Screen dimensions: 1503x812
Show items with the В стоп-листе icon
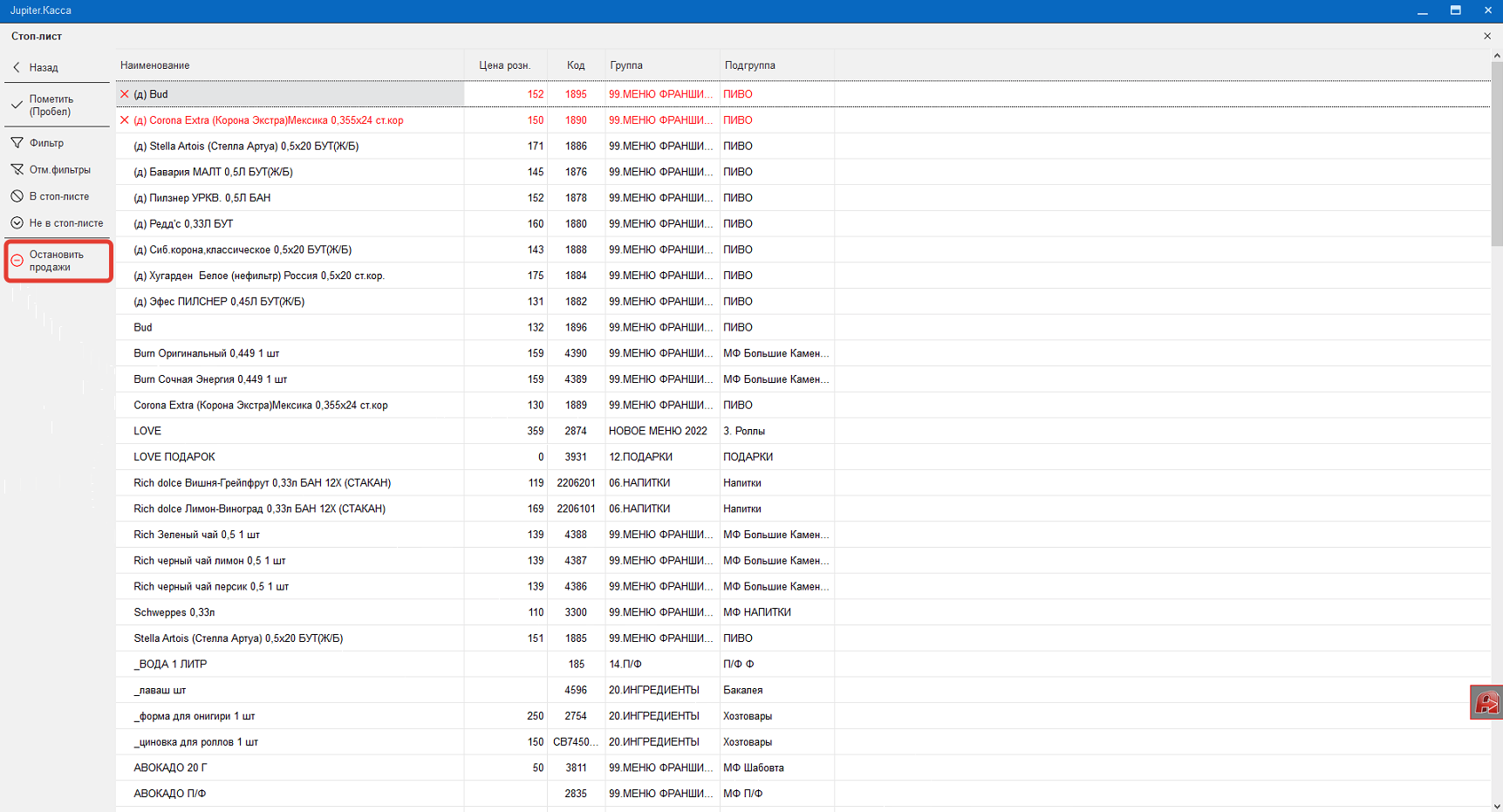click(17, 196)
